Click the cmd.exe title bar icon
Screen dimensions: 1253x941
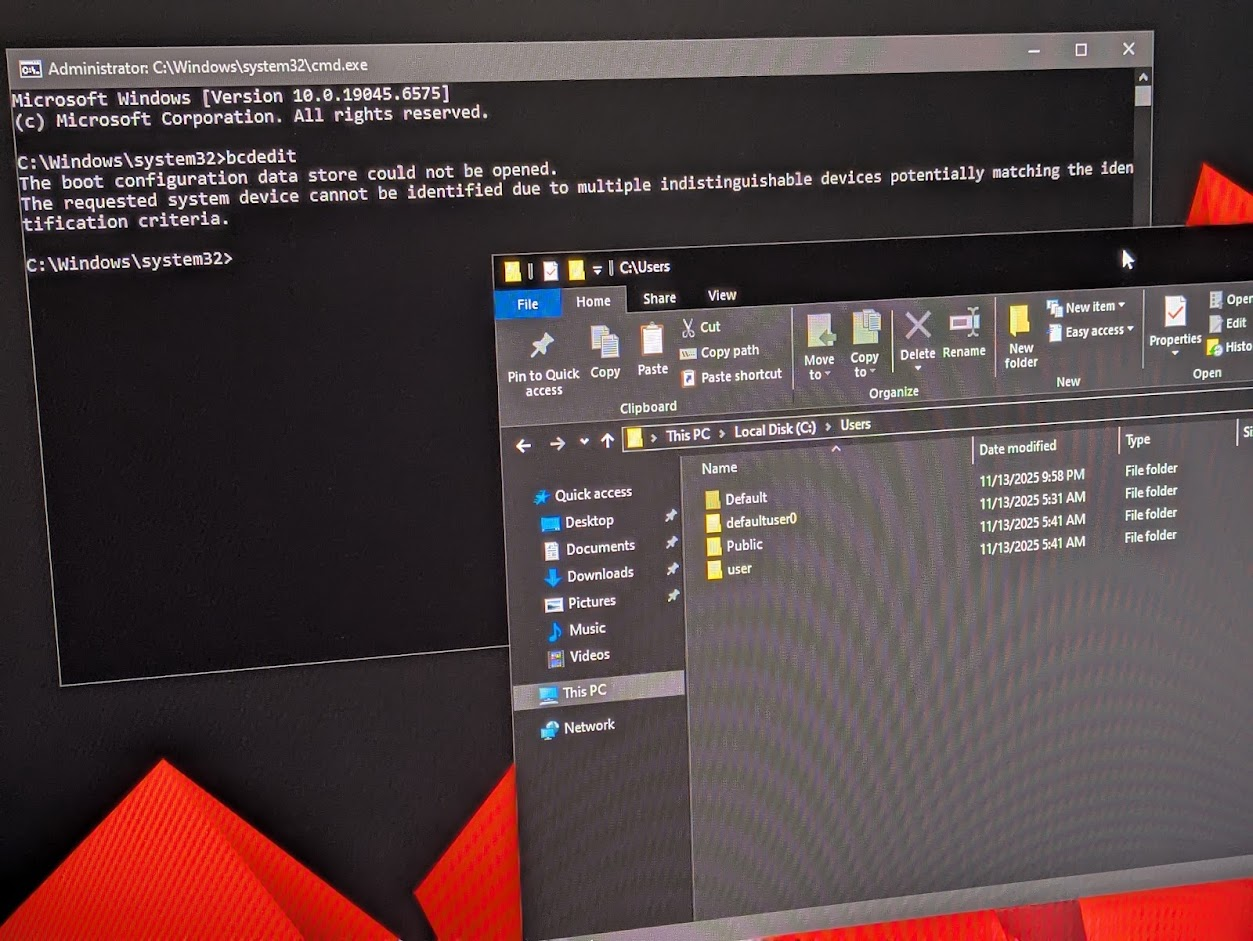31,68
